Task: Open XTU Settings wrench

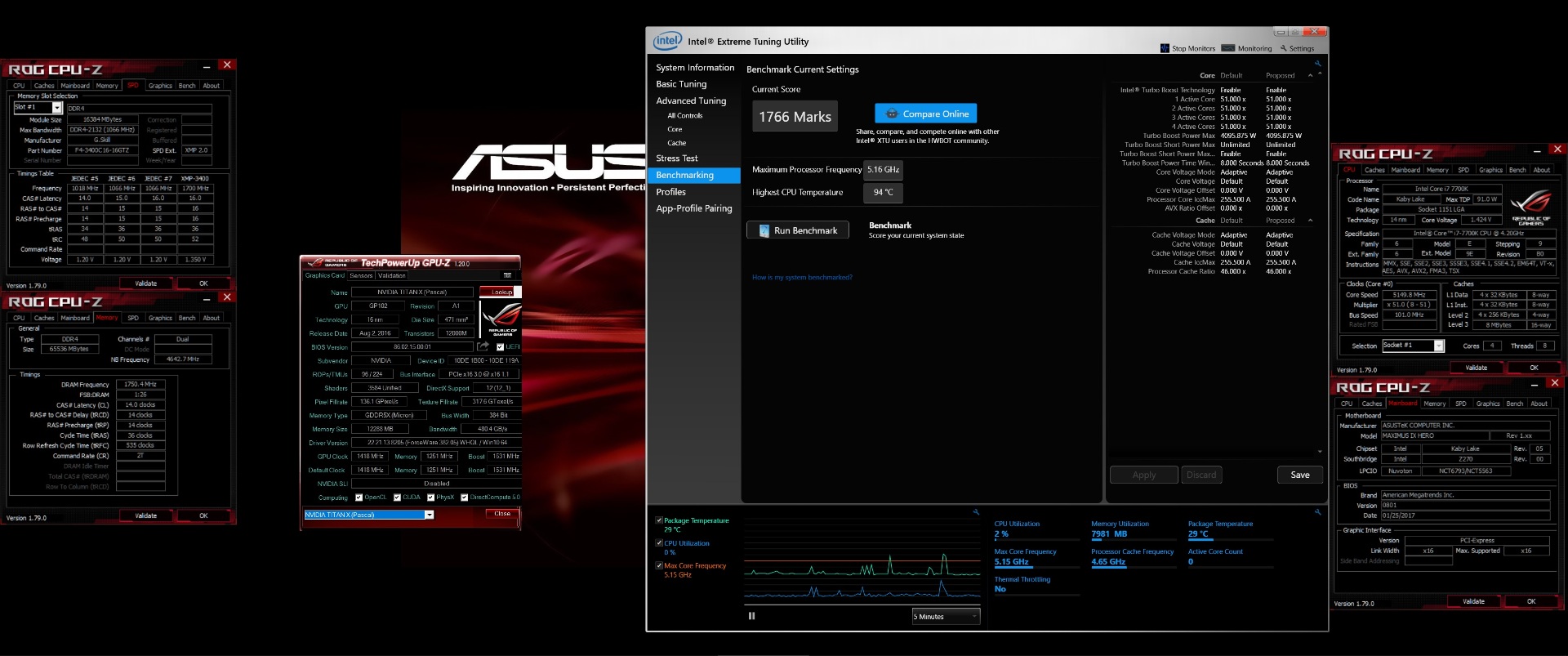Action: (1297, 48)
